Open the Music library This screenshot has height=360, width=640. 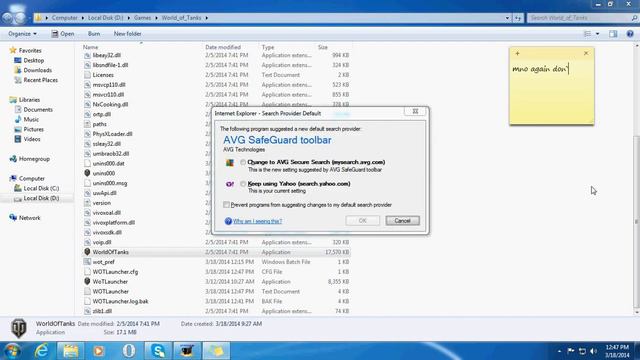[x=31, y=120]
